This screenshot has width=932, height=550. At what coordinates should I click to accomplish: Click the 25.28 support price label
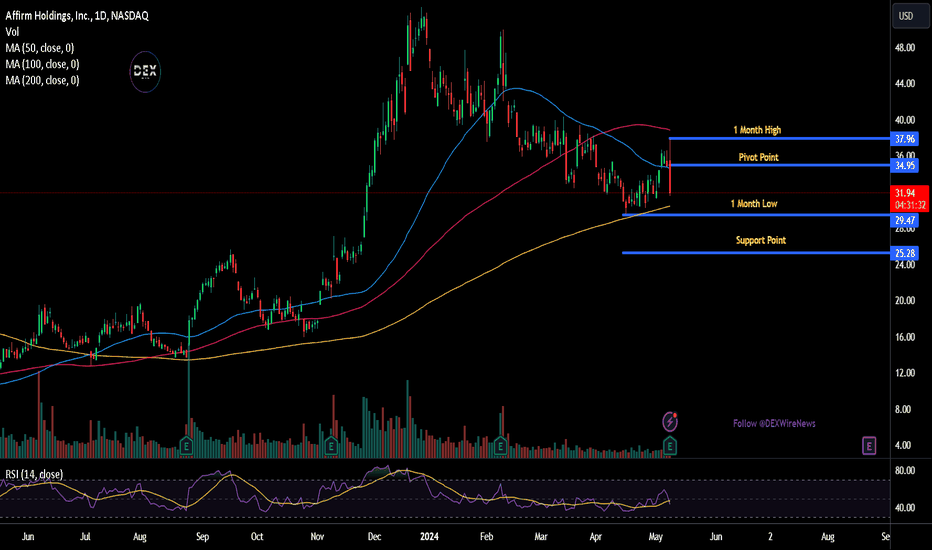coord(905,253)
